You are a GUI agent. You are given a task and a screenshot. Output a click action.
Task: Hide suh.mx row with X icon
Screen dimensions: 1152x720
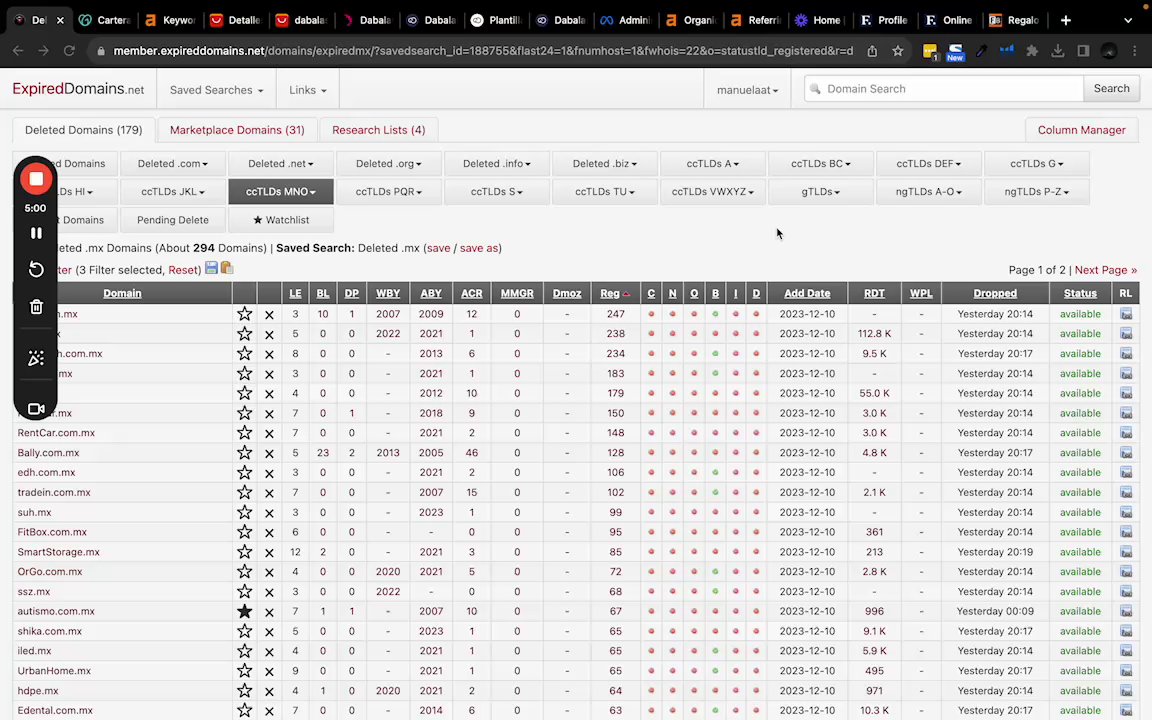click(x=270, y=513)
